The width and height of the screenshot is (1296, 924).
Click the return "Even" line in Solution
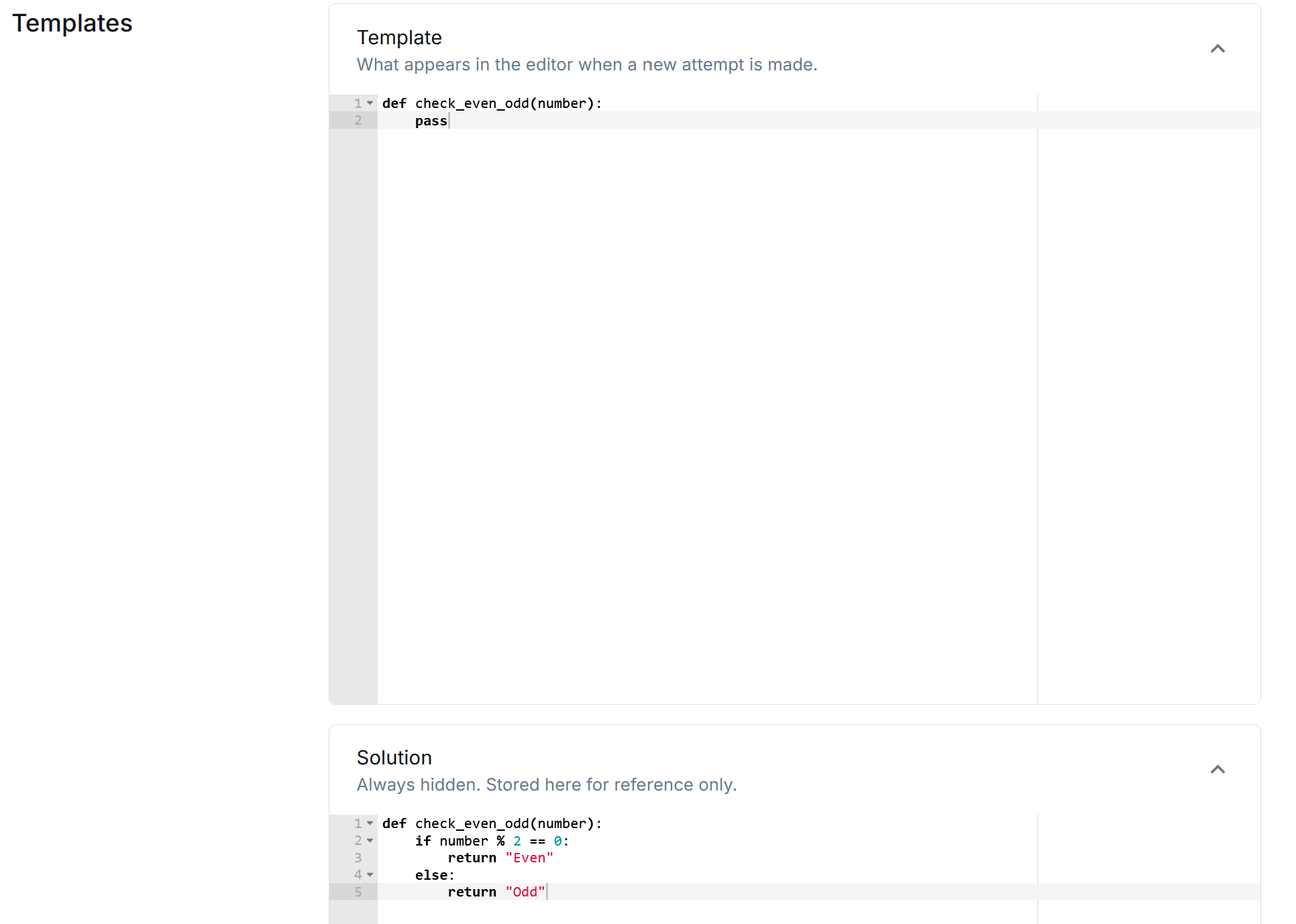coord(500,858)
